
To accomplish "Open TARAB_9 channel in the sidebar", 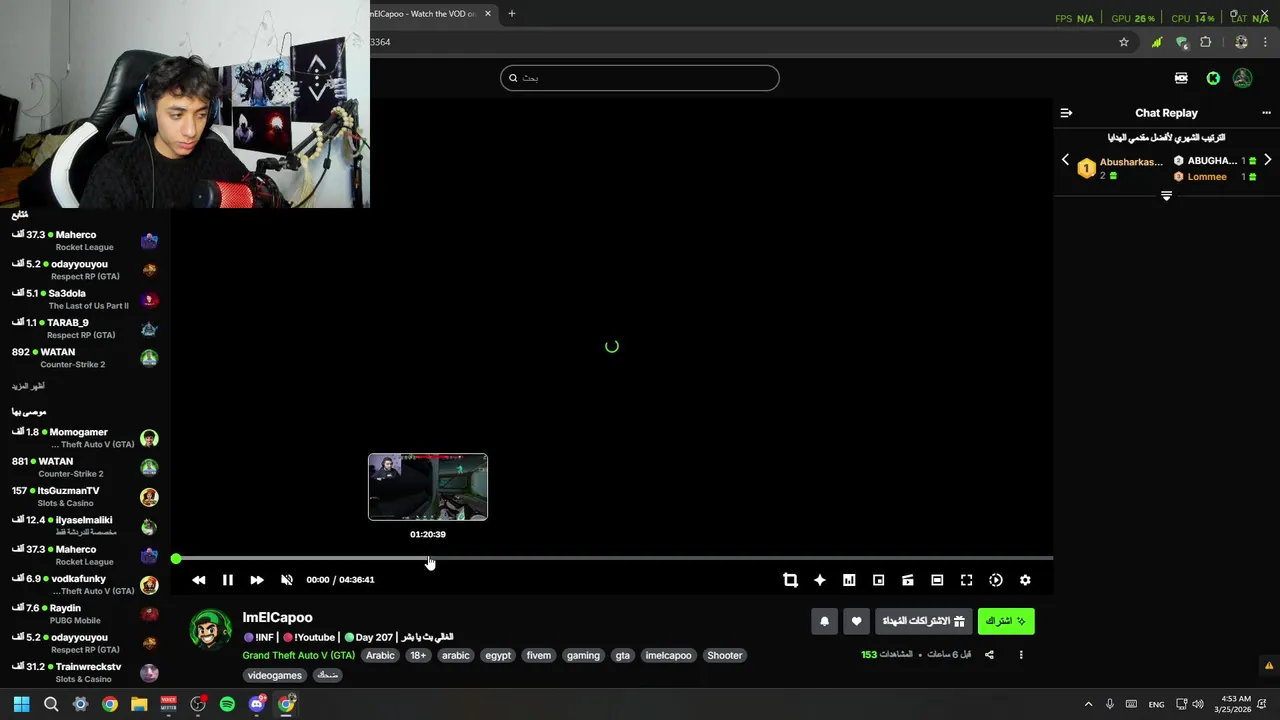I will [x=85, y=328].
